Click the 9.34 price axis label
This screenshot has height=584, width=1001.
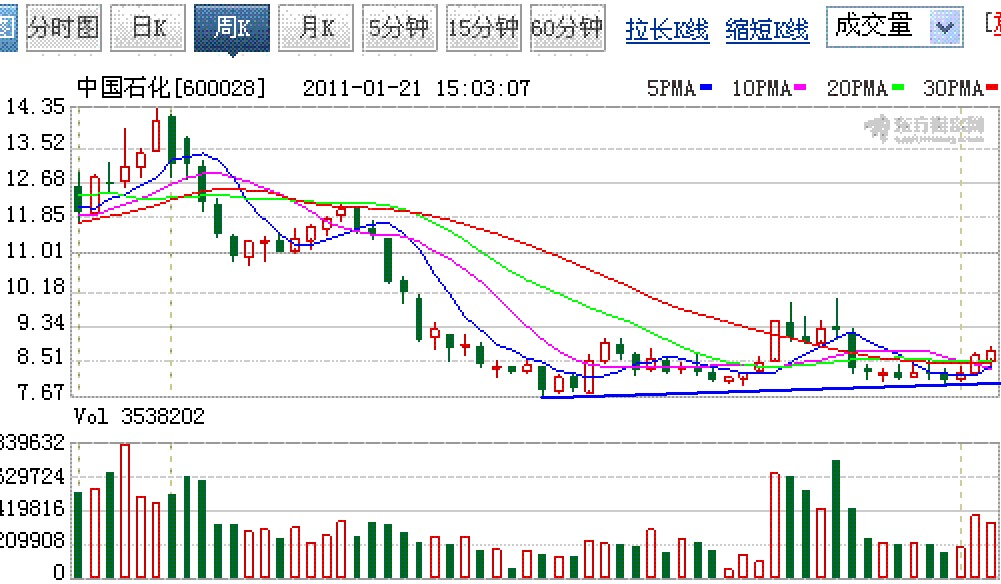tap(41, 322)
